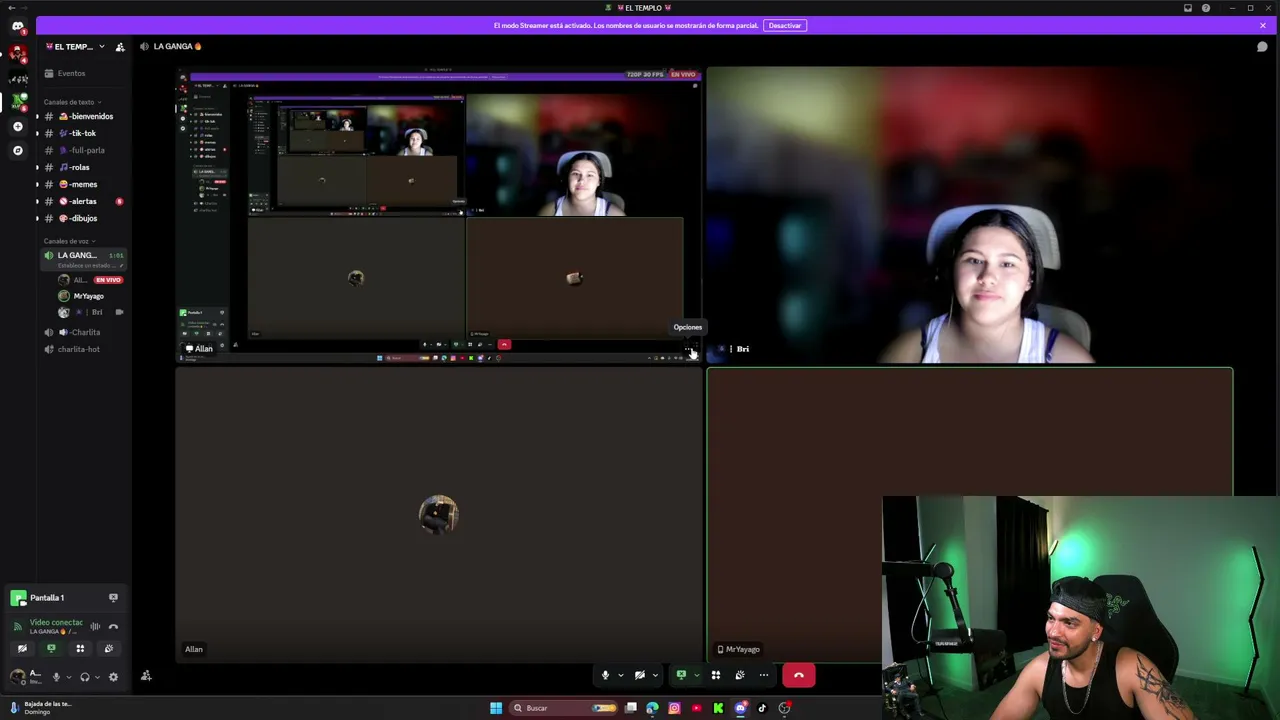Image resolution: width=1280 pixels, height=720 pixels.
Task: Open Microsoft Edge from the taskbar
Action: point(652,708)
